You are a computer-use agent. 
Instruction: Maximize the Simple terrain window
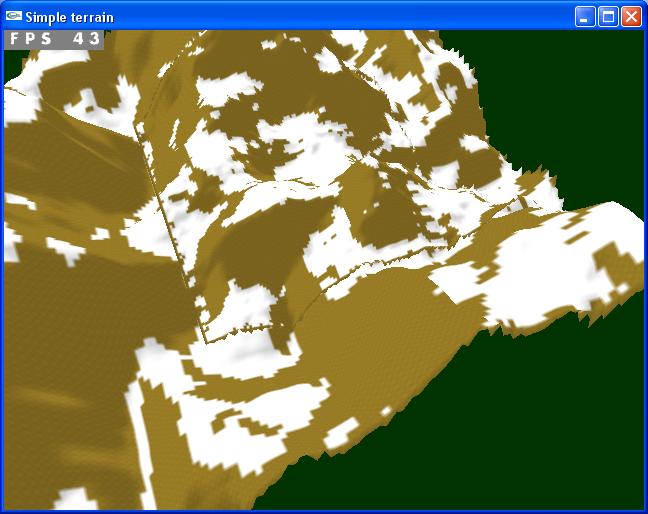click(x=608, y=17)
